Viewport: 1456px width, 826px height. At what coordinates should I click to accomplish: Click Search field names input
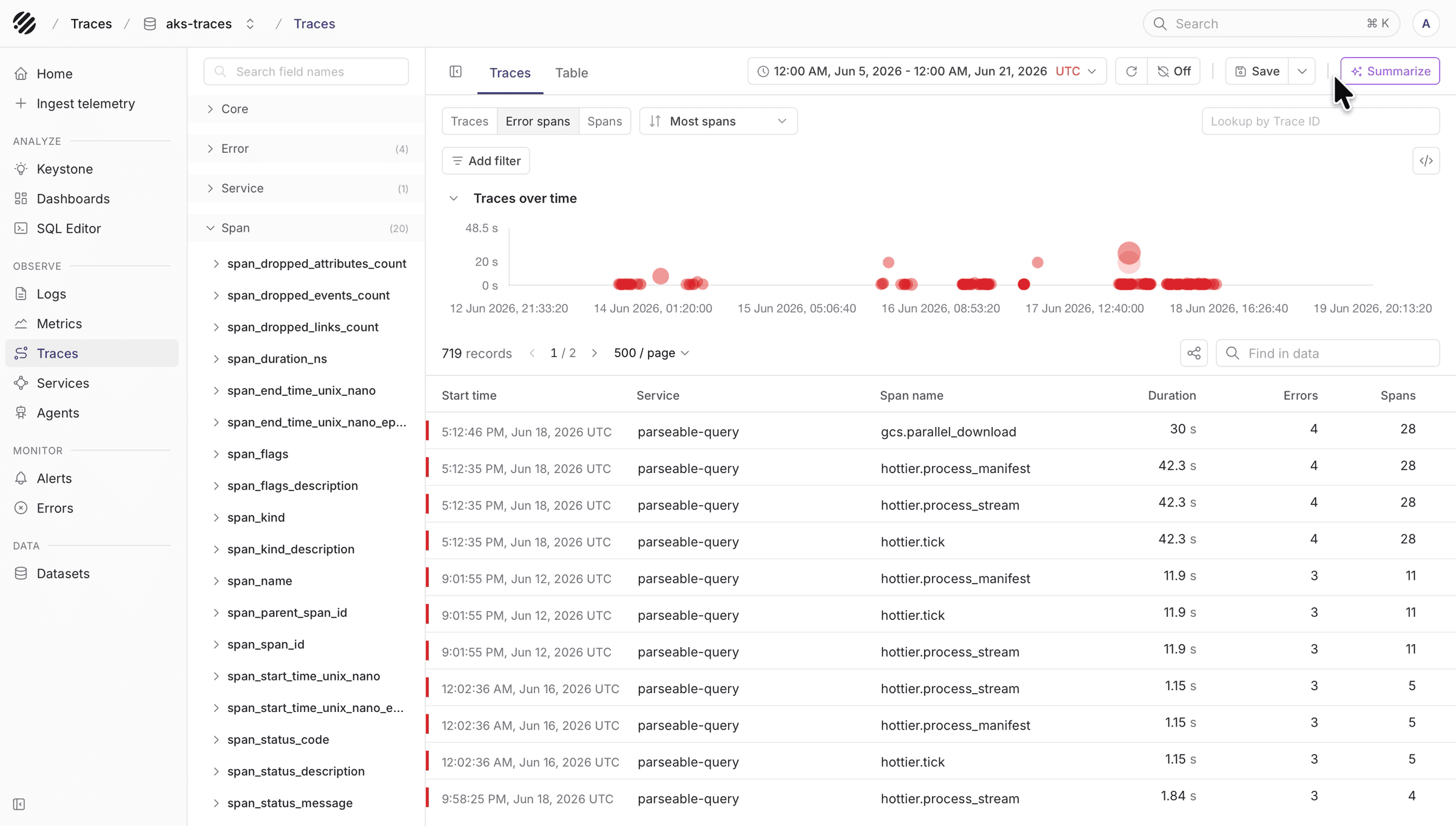coord(306,72)
